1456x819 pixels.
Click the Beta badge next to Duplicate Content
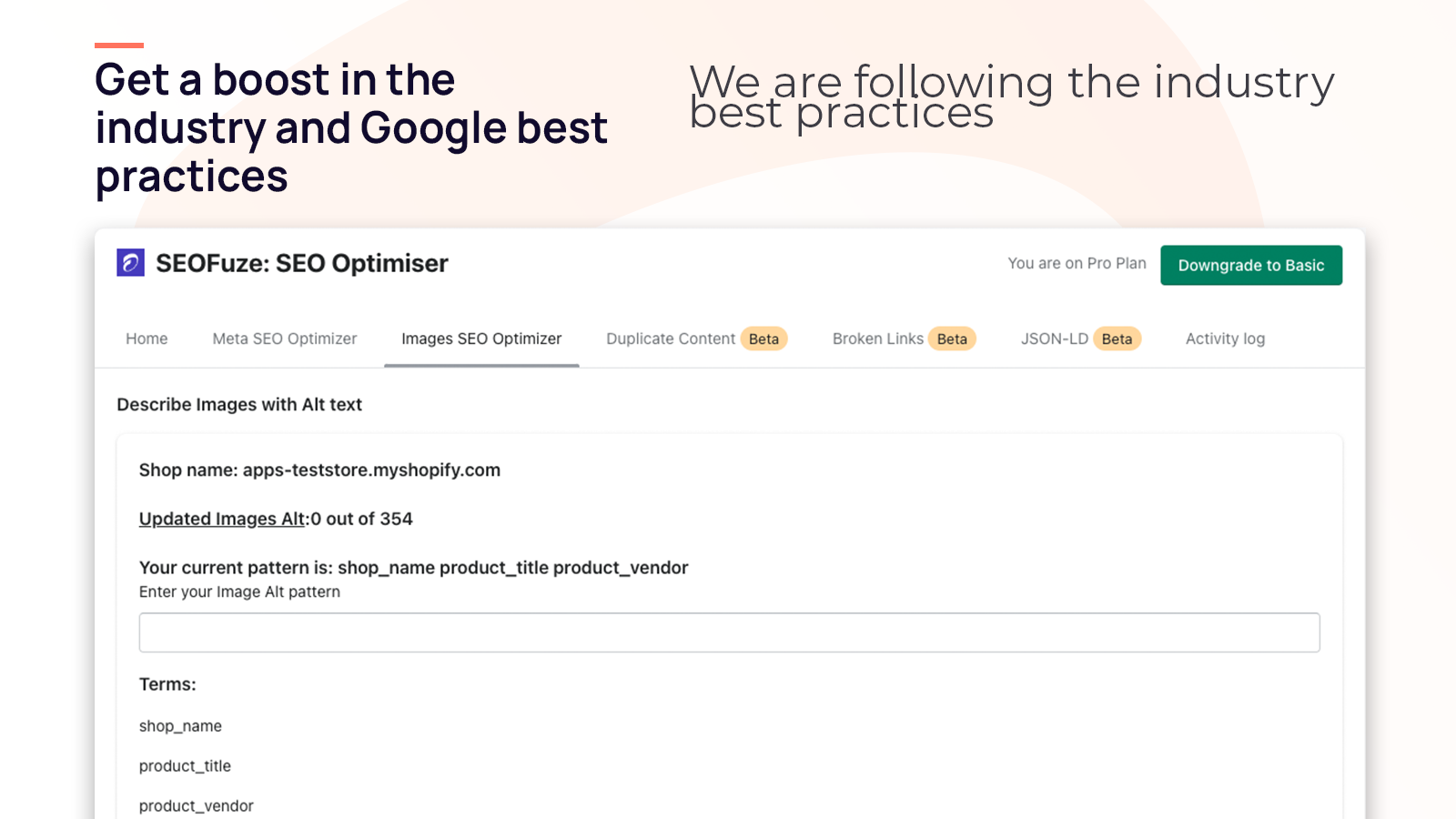click(x=763, y=339)
